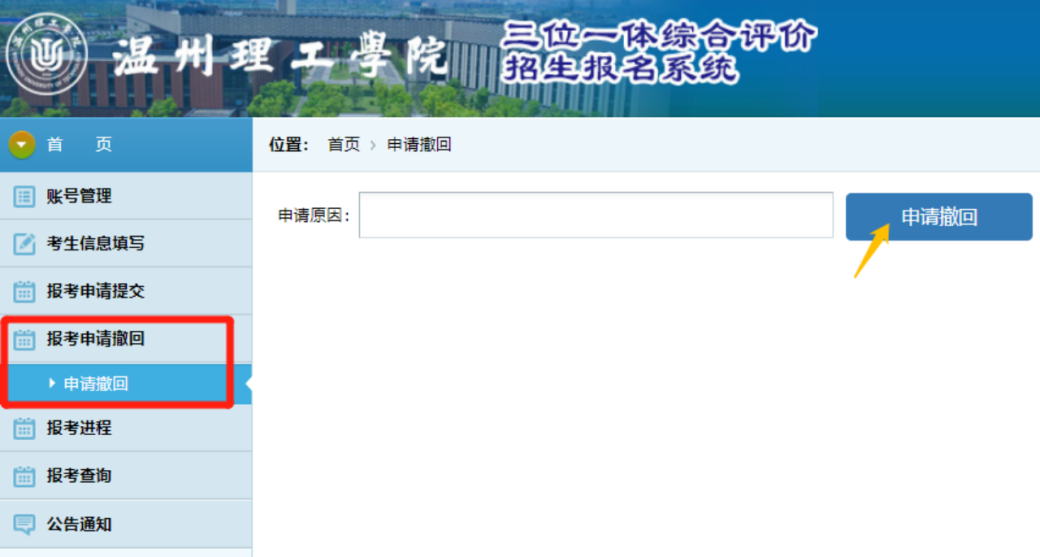Go to 首页 via breadcrumb link
1040x557 pixels.
point(343,145)
